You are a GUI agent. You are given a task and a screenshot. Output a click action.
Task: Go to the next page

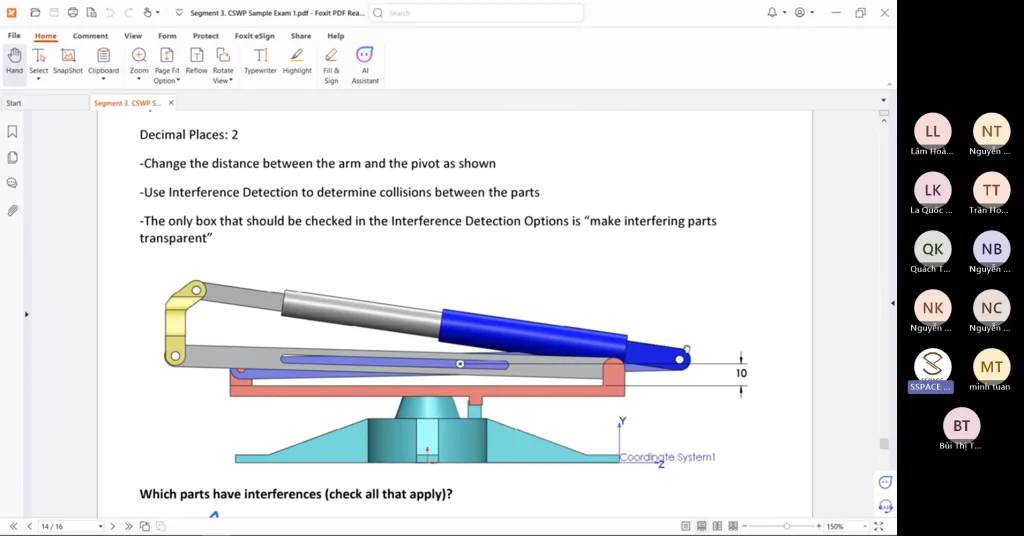click(112, 526)
